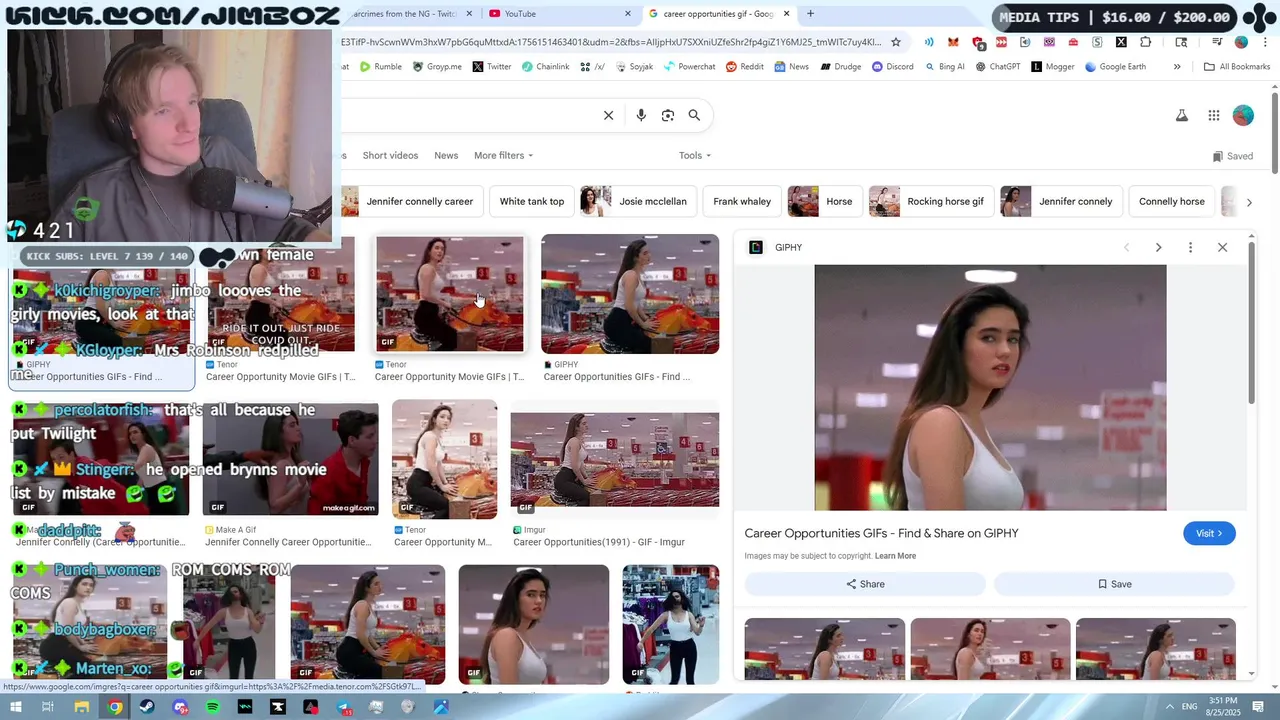The image size is (1280, 720).
Task: Open the Reddit bookmark
Action: tap(745, 67)
